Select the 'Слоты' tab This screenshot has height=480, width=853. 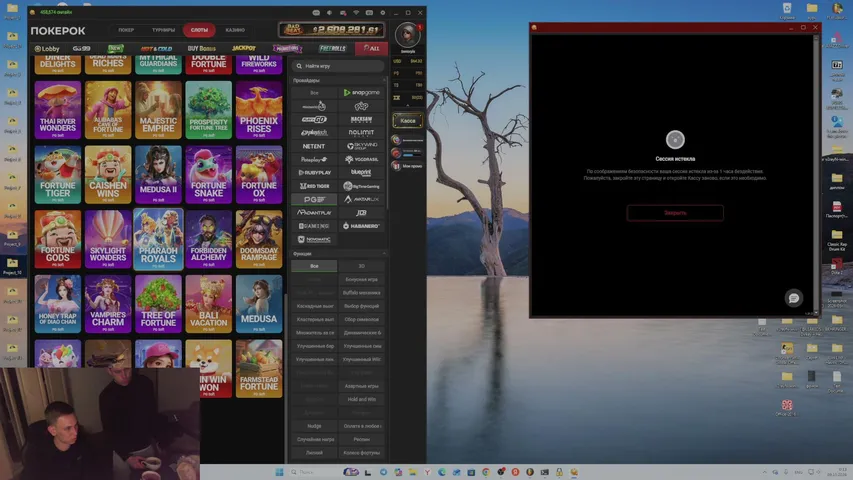pyautogui.click(x=199, y=30)
